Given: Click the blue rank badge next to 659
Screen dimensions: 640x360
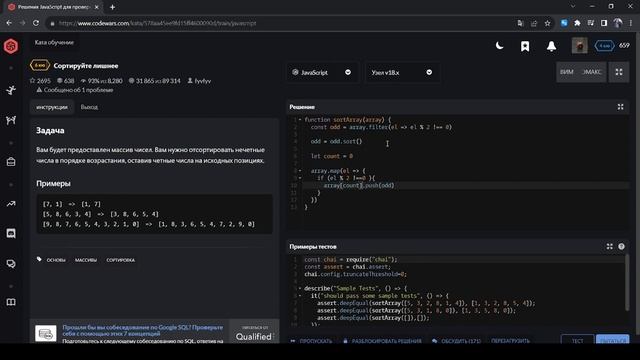Looking at the screenshot, I should [x=604, y=46].
